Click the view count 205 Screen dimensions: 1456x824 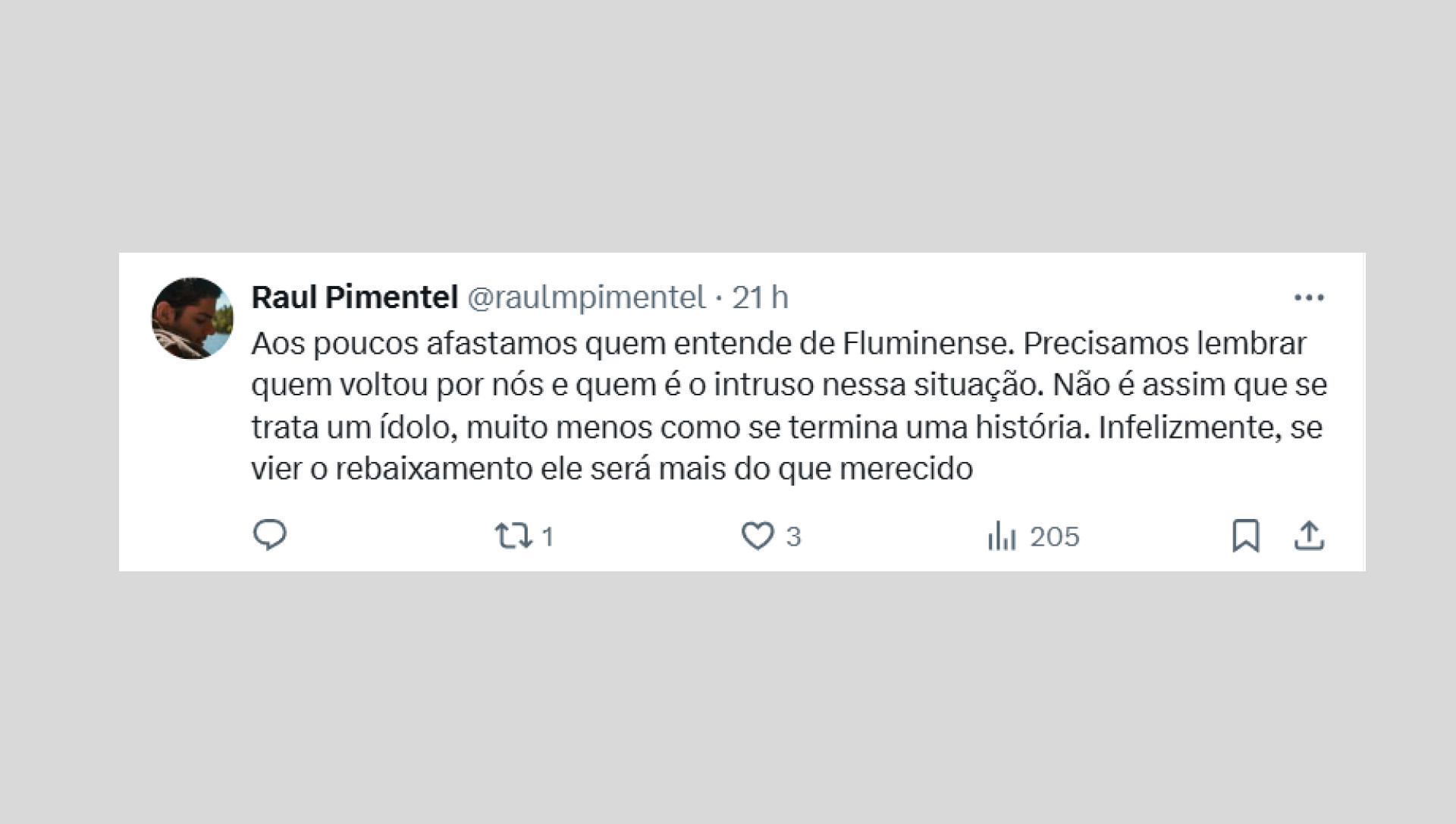[1054, 537]
